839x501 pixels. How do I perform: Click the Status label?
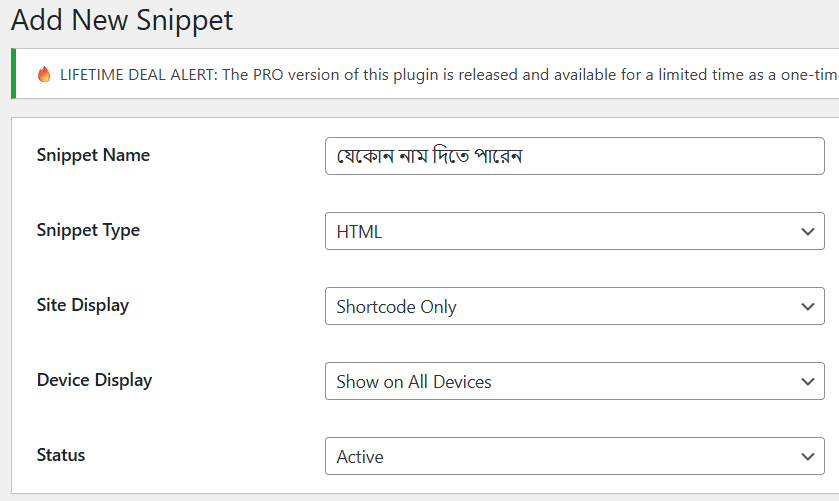(61, 455)
